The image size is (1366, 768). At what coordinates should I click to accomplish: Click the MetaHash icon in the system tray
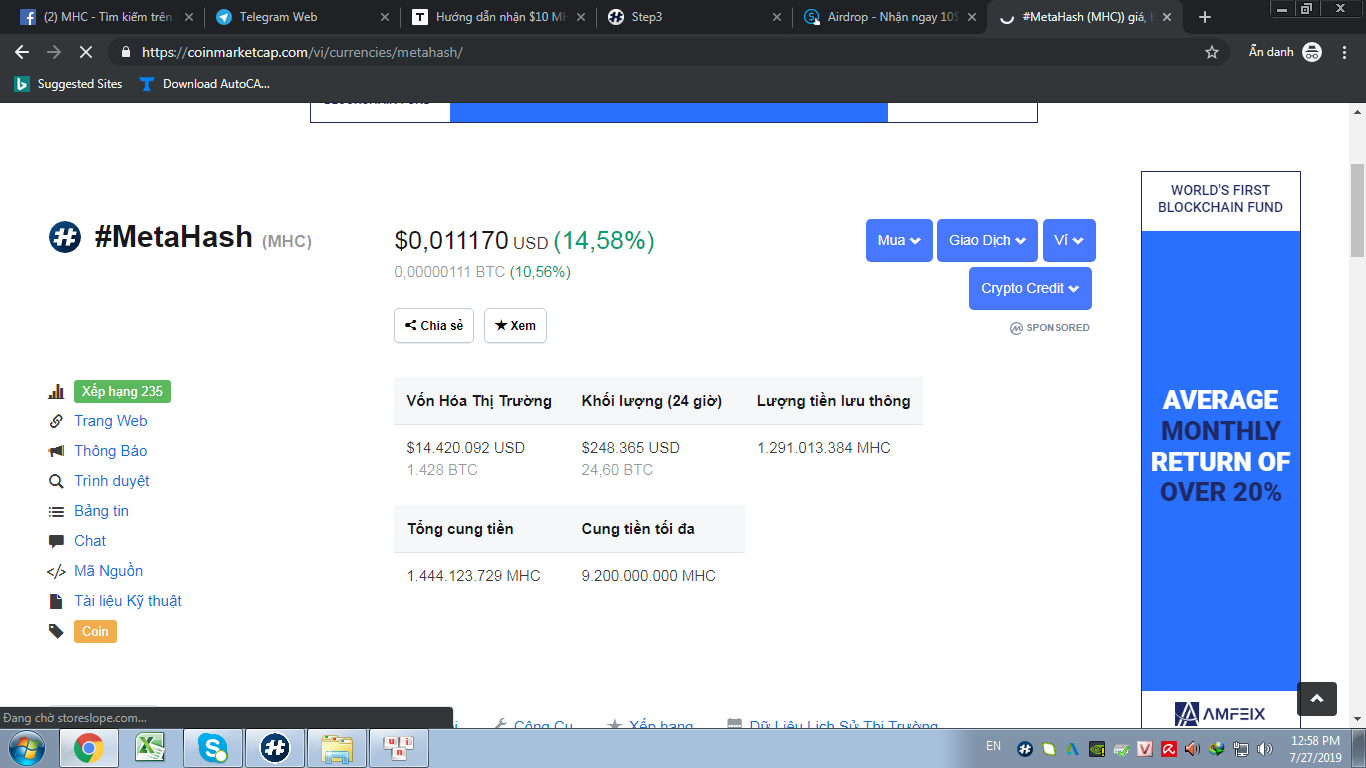pyautogui.click(x=1025, y=748)
